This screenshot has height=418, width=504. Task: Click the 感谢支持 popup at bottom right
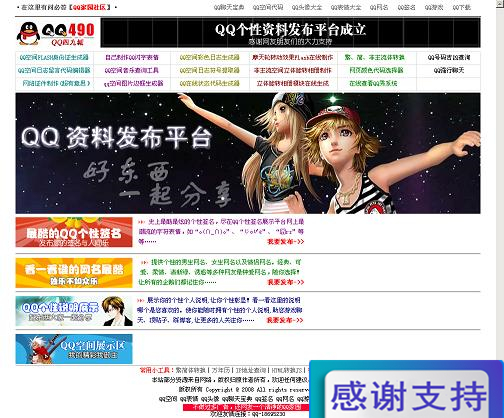pos(406,389)
